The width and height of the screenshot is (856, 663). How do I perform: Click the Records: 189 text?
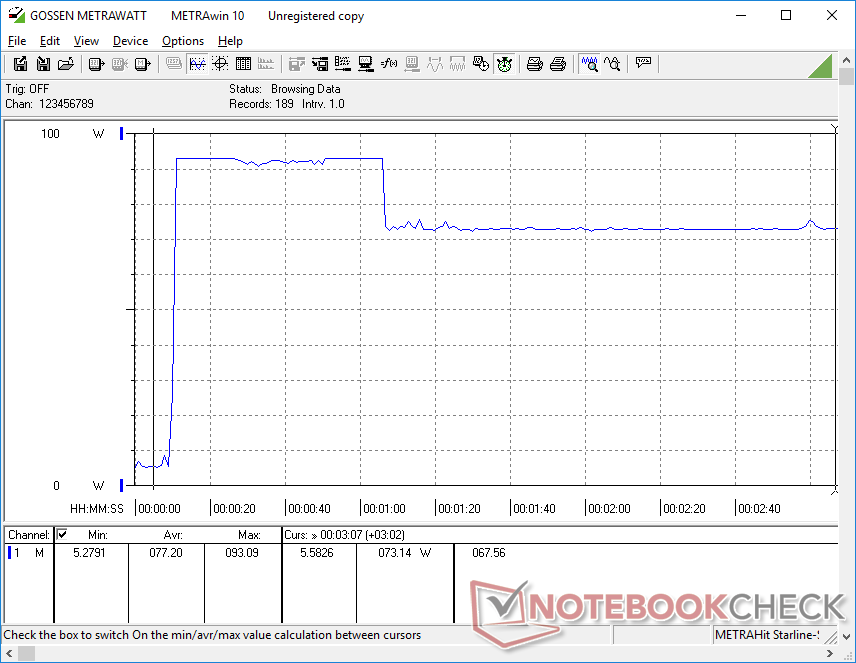261,104
